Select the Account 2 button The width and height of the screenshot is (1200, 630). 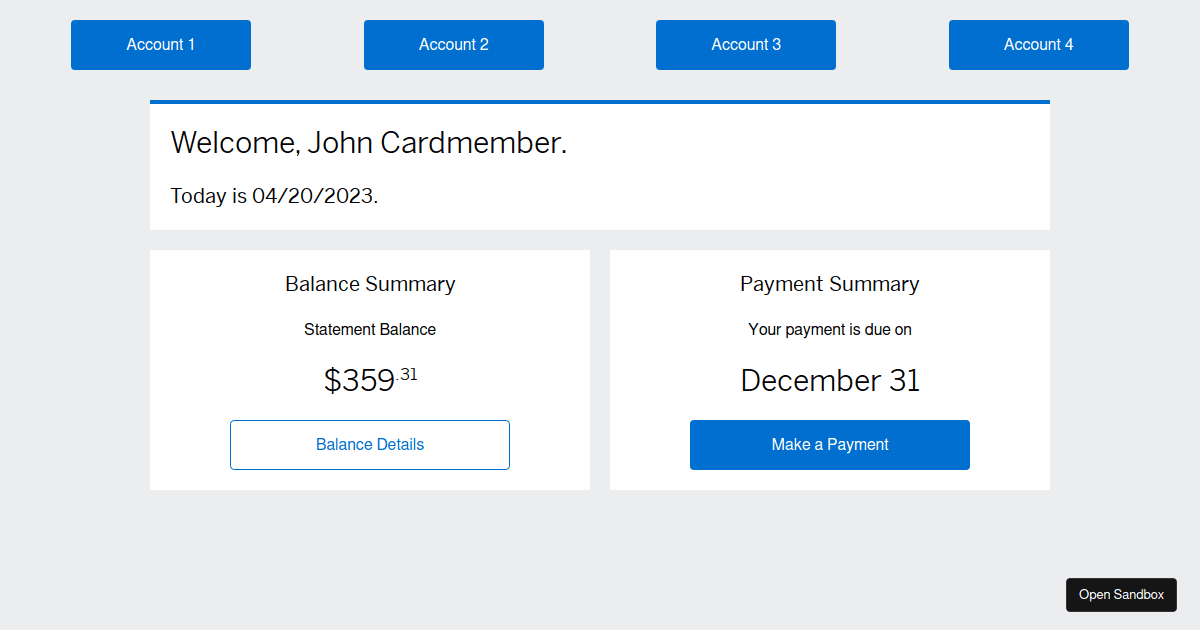coord(454,45)
